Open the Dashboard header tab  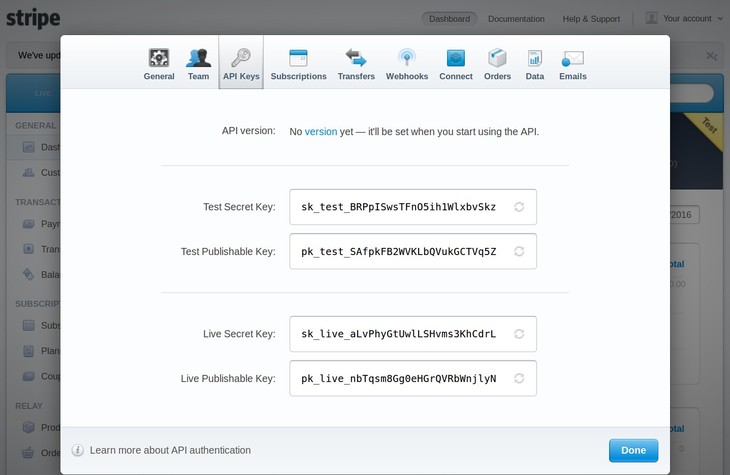point(449,19)
